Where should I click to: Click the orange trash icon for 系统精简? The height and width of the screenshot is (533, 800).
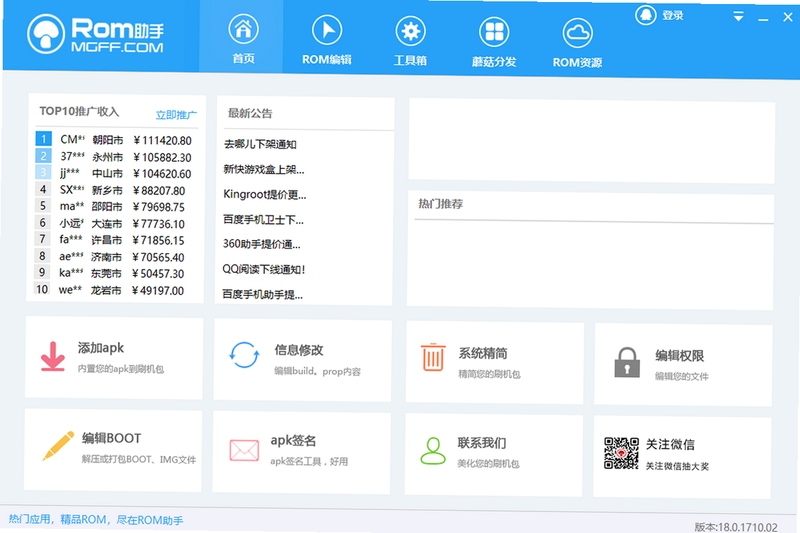(433, 357)
